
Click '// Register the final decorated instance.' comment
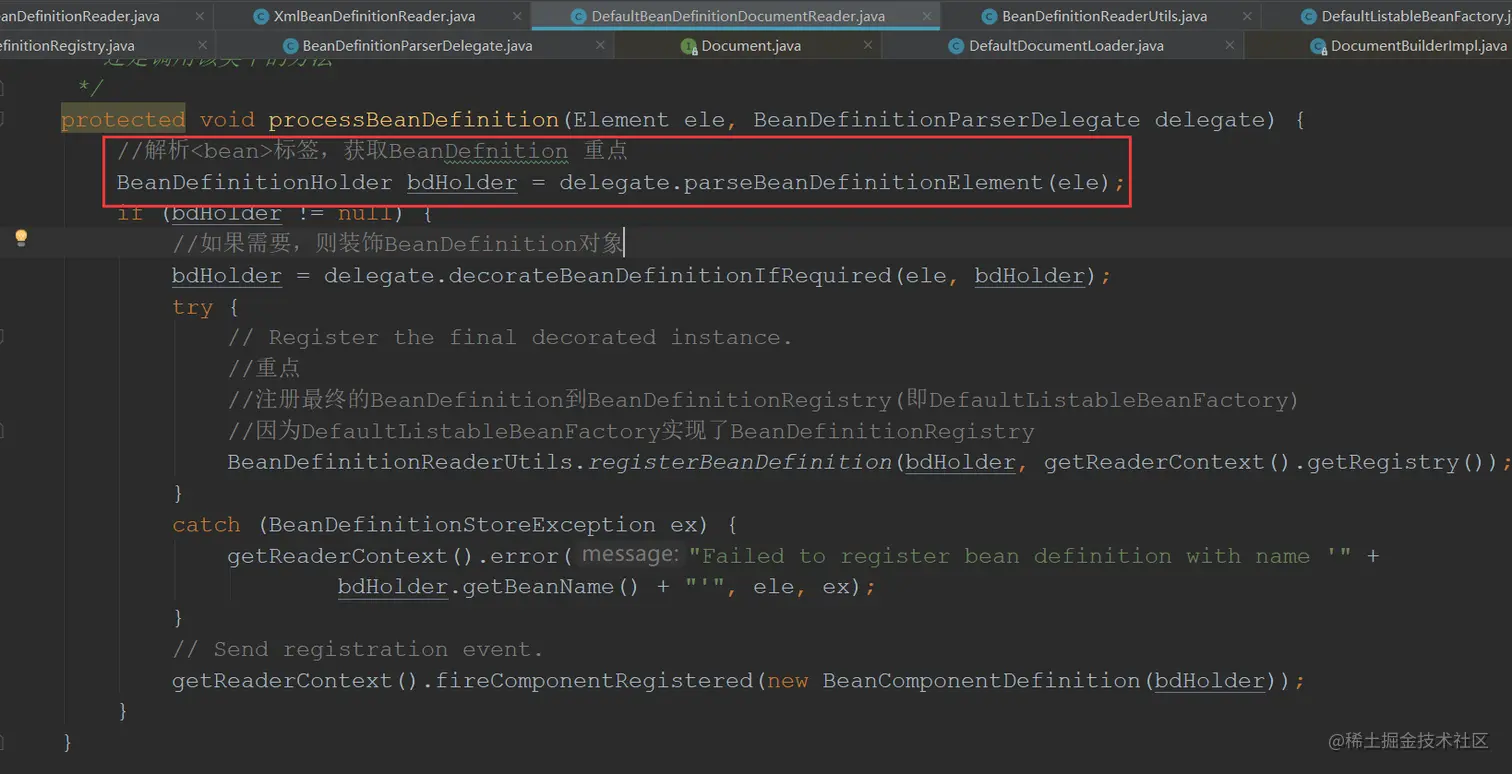pos(510,337)
